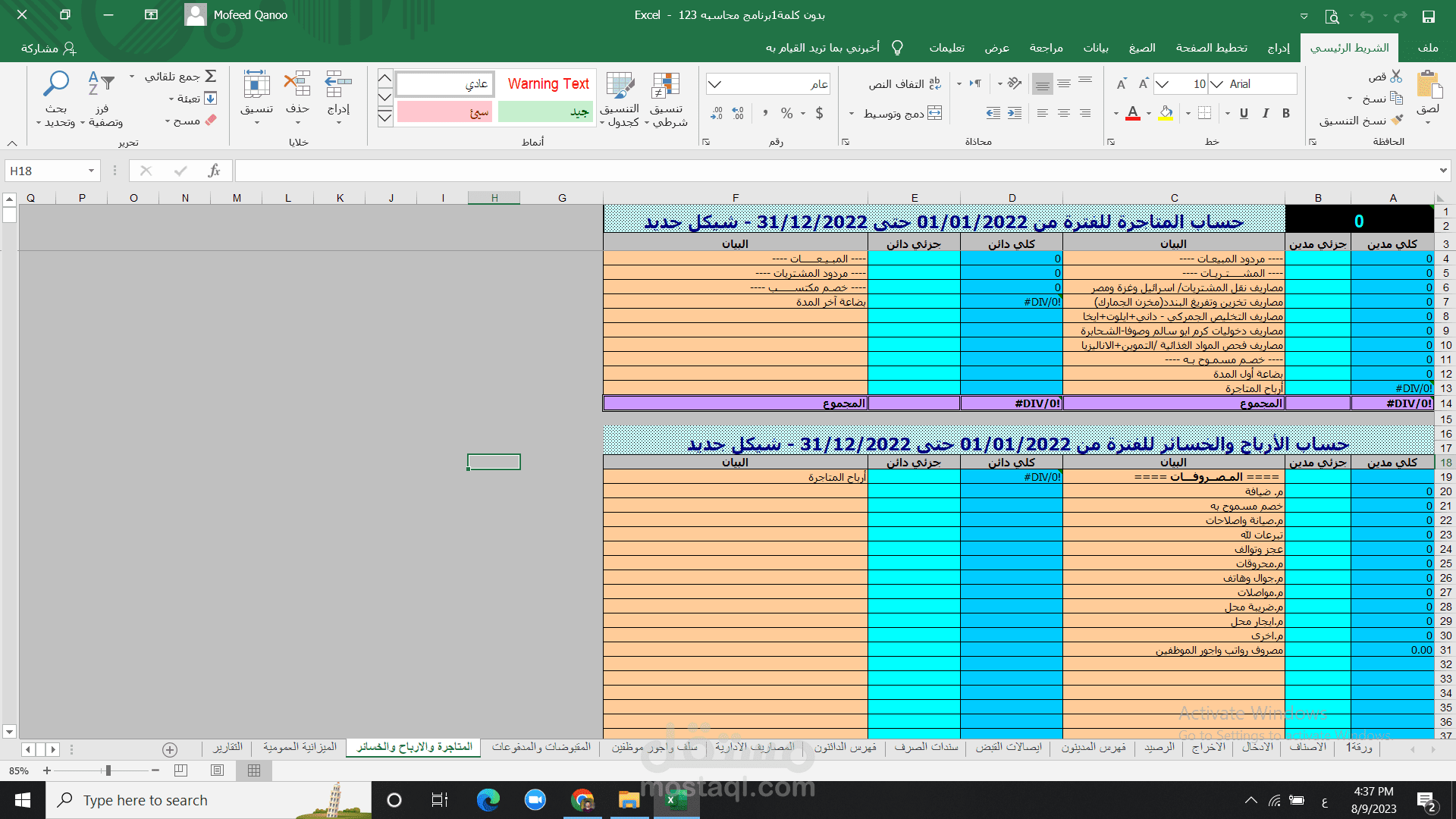Open the Arial font name dropdown
Viewport: 1456px width, 819px height.
tap(1216, 84)
